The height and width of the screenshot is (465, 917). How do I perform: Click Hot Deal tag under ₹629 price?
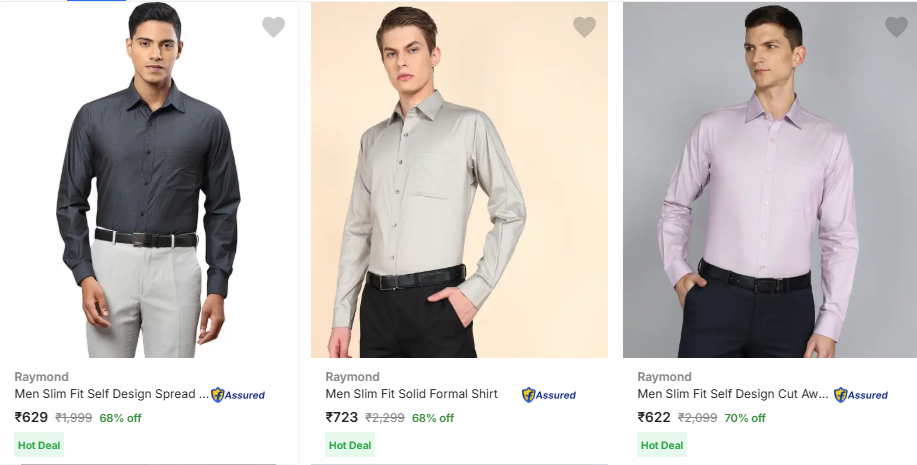click(39, 445)
